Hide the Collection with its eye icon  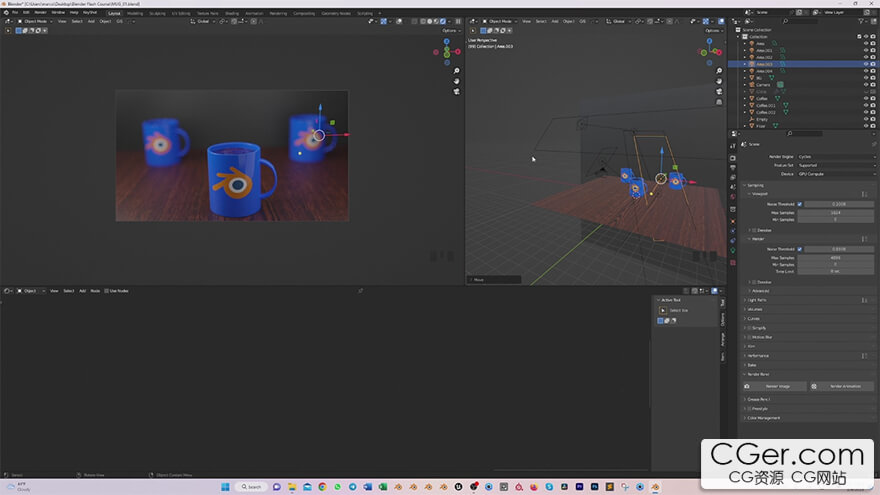click(x=866, y=36)
